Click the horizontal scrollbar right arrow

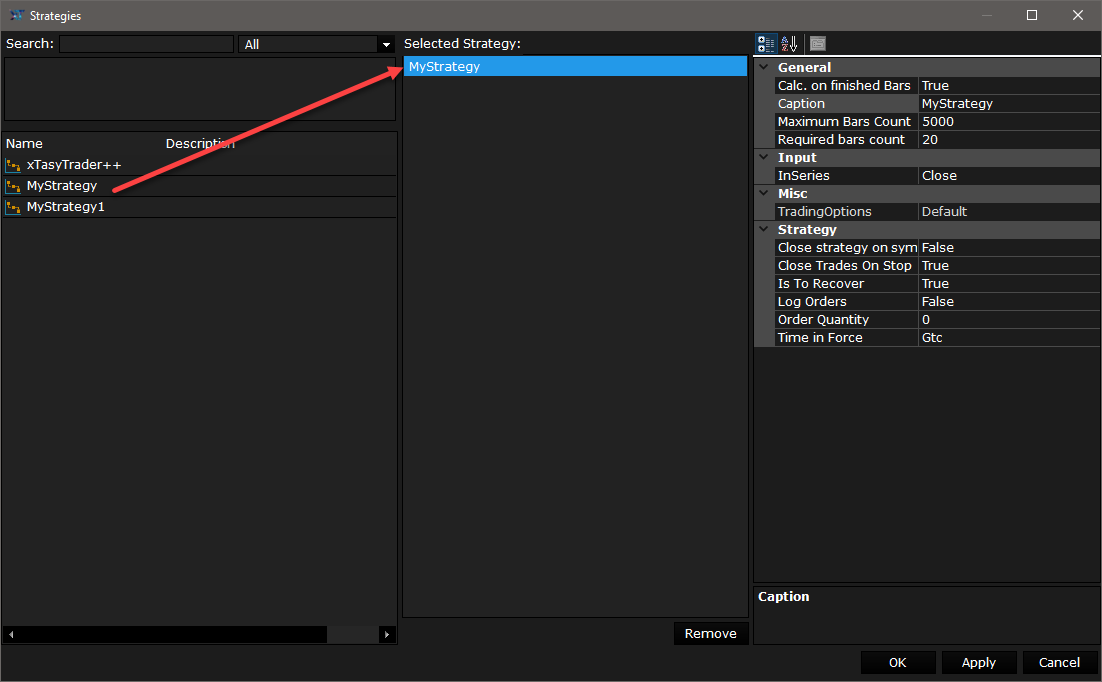[x=387, y=635]
